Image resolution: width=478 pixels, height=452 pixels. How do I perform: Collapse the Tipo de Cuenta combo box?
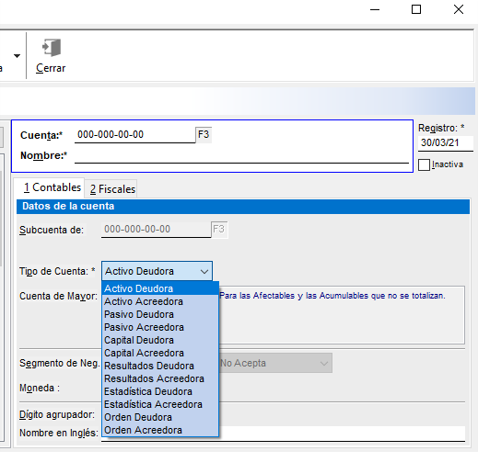point(157,271)
